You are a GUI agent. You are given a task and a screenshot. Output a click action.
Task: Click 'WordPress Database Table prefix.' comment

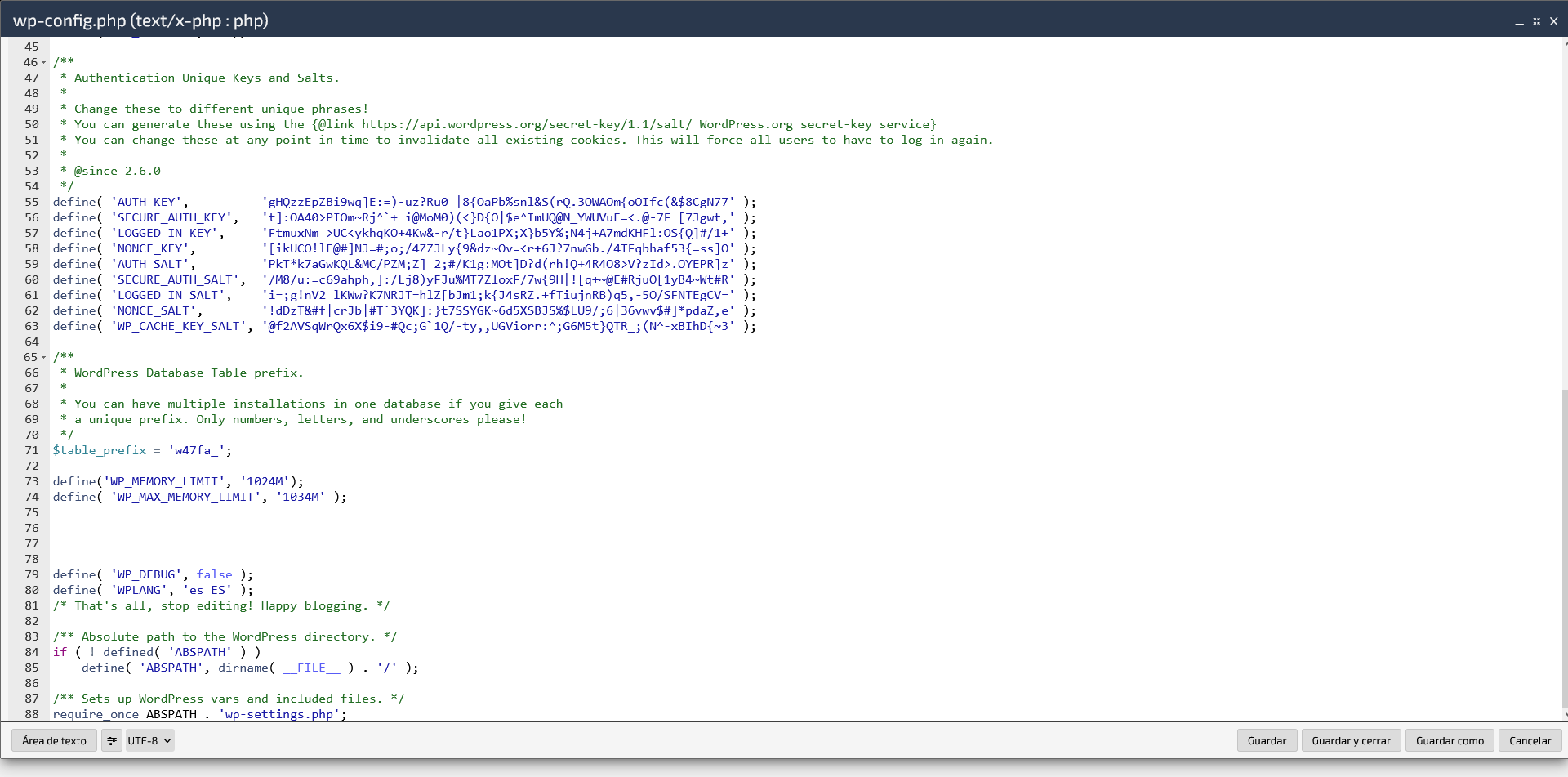189,373
